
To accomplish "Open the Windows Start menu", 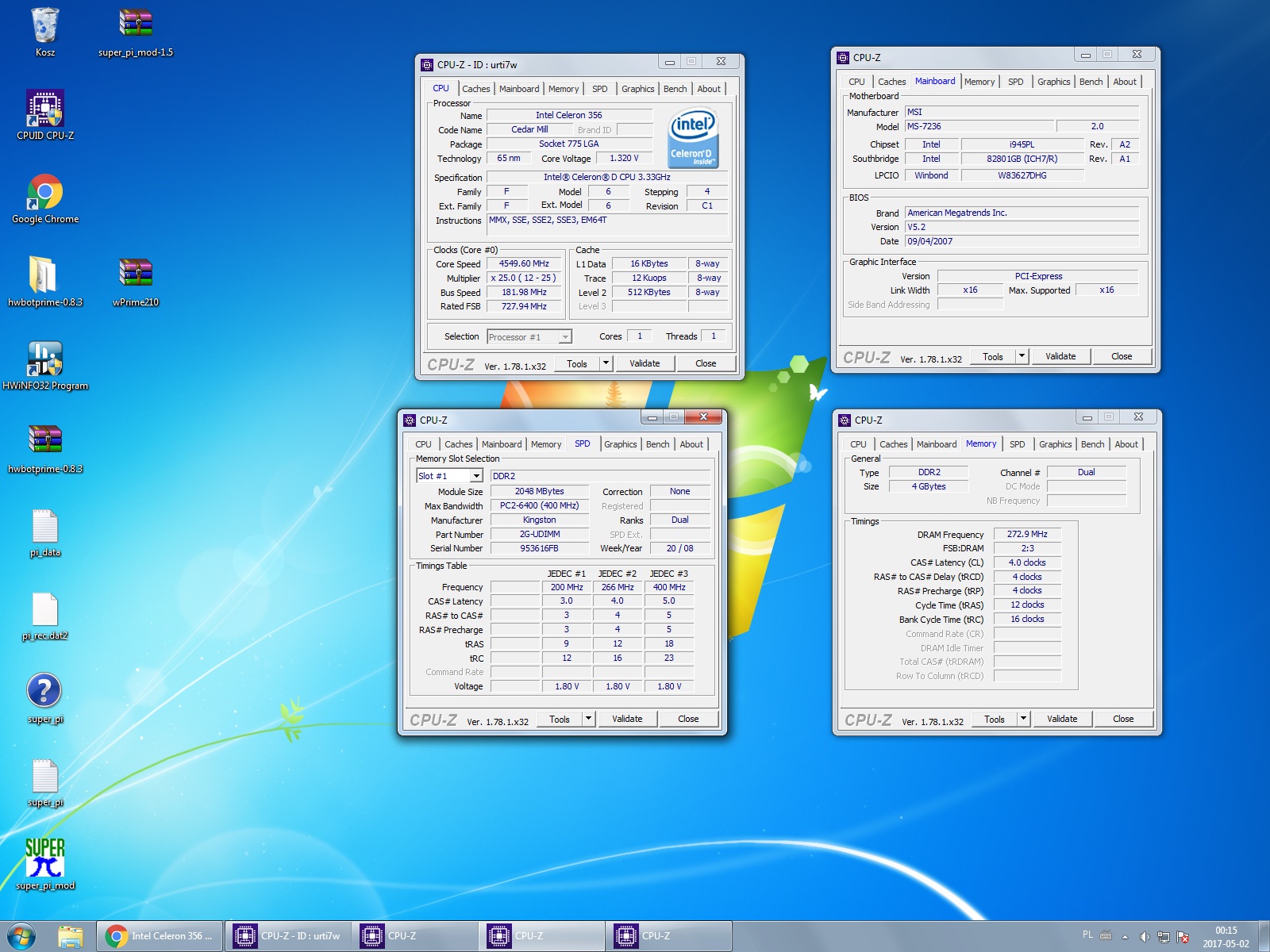I will point(21,936).
